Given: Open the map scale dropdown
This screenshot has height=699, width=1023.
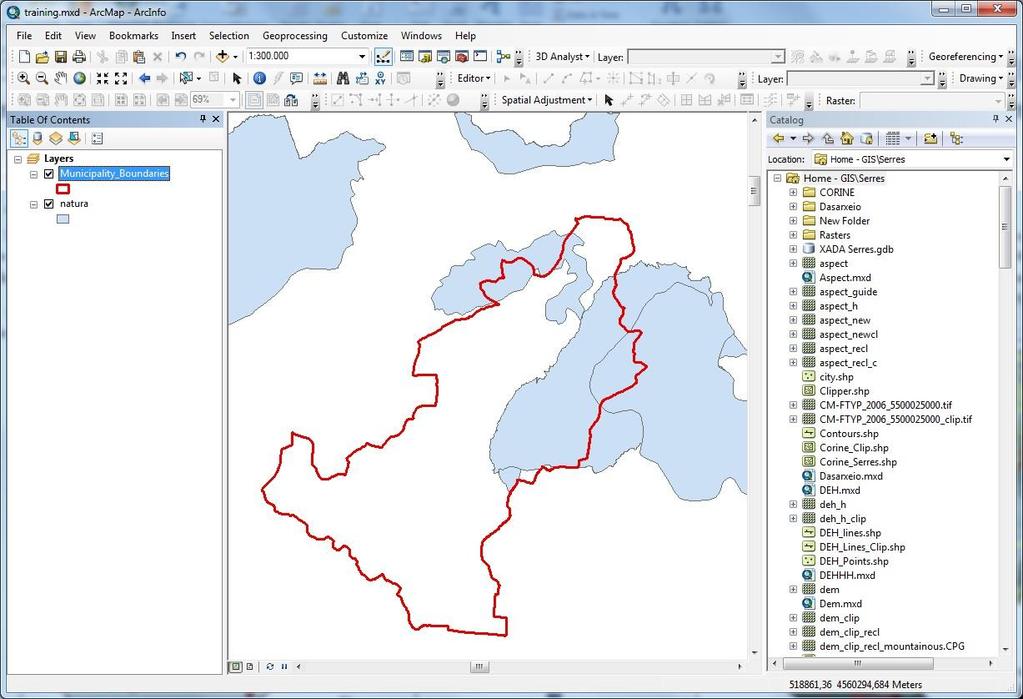Looking at the screenshot, I should click(362, 57).
